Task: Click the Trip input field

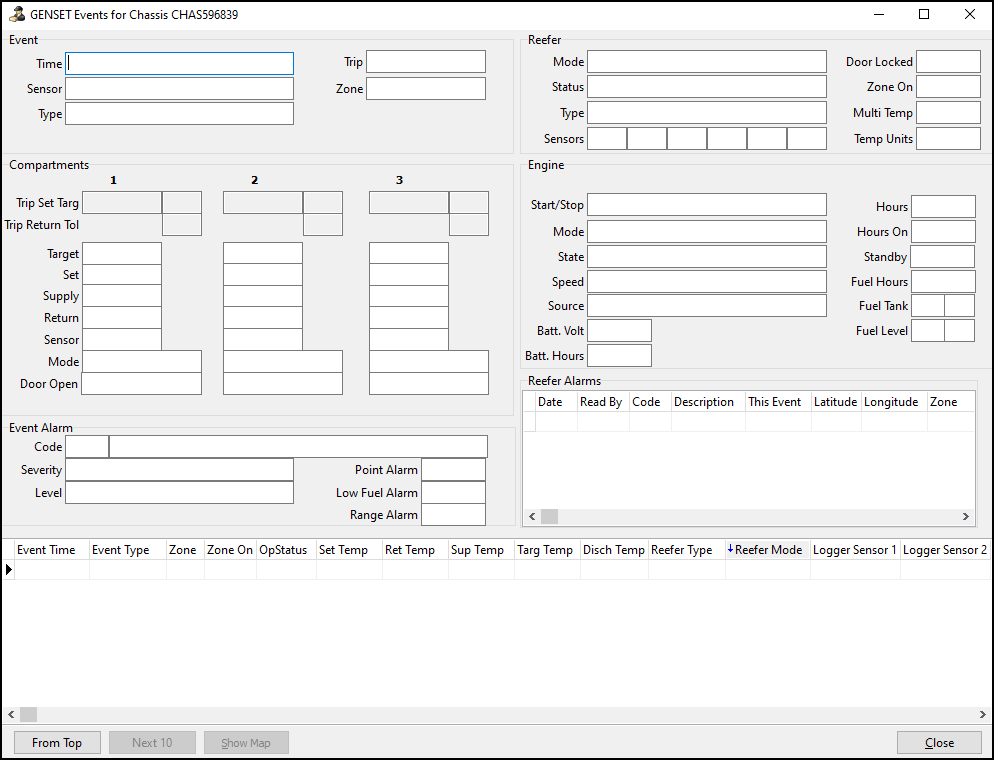Action: point(425,61)
